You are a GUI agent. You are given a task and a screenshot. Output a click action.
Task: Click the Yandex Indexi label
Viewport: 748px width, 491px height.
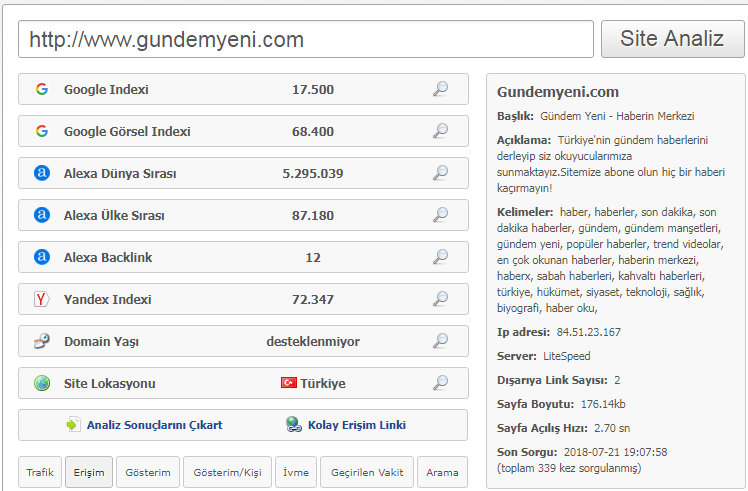108,299
